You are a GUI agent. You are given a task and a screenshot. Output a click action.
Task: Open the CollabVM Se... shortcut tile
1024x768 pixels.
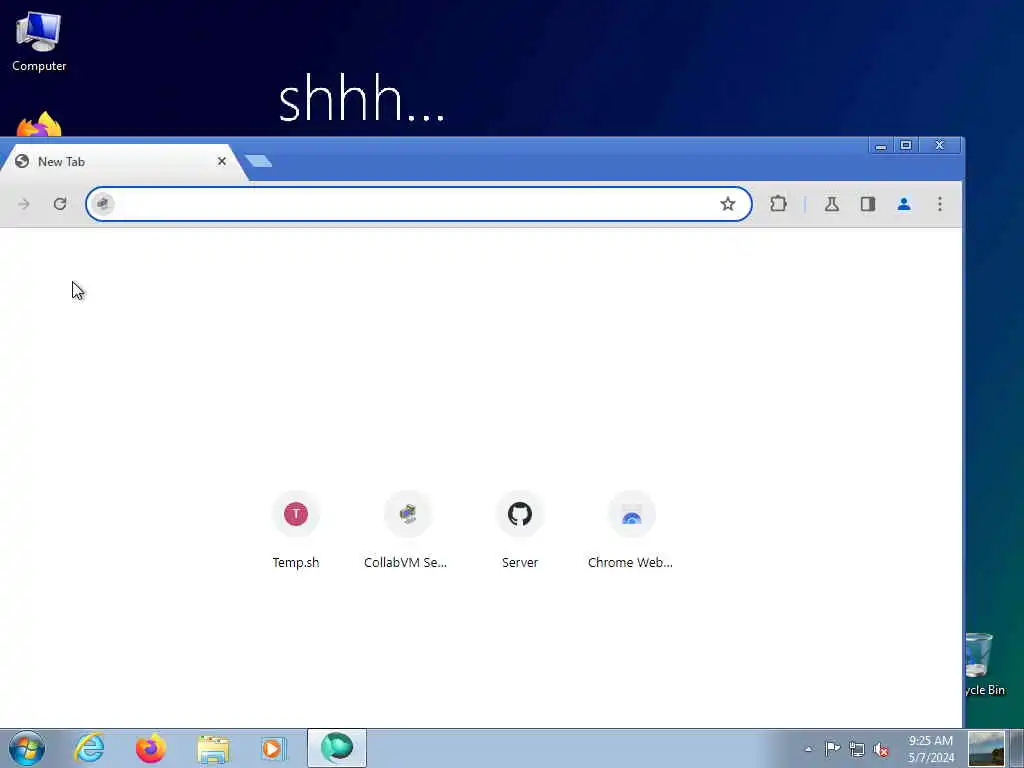pos(406,531)
